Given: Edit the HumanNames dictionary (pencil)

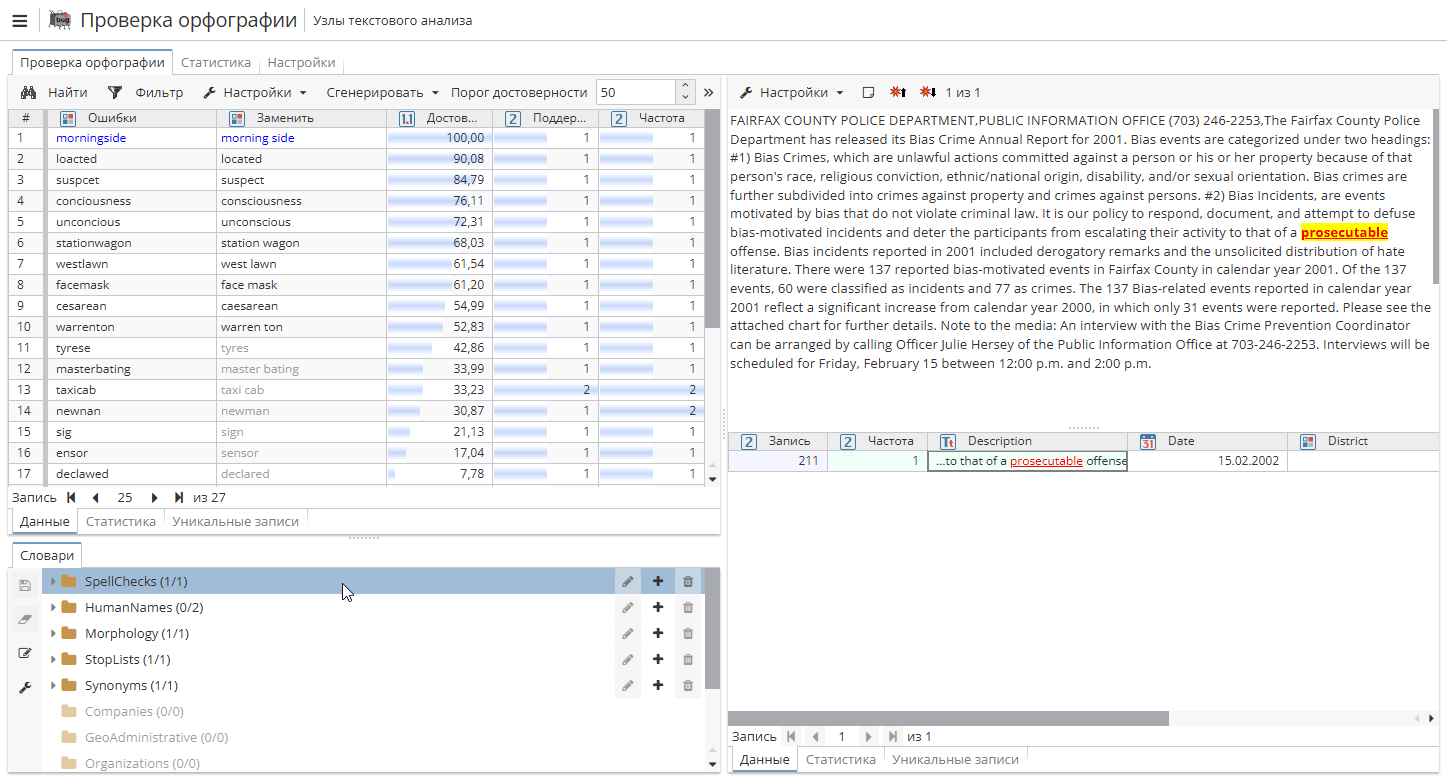Looking at the screenshot, I should coord(628,607).
